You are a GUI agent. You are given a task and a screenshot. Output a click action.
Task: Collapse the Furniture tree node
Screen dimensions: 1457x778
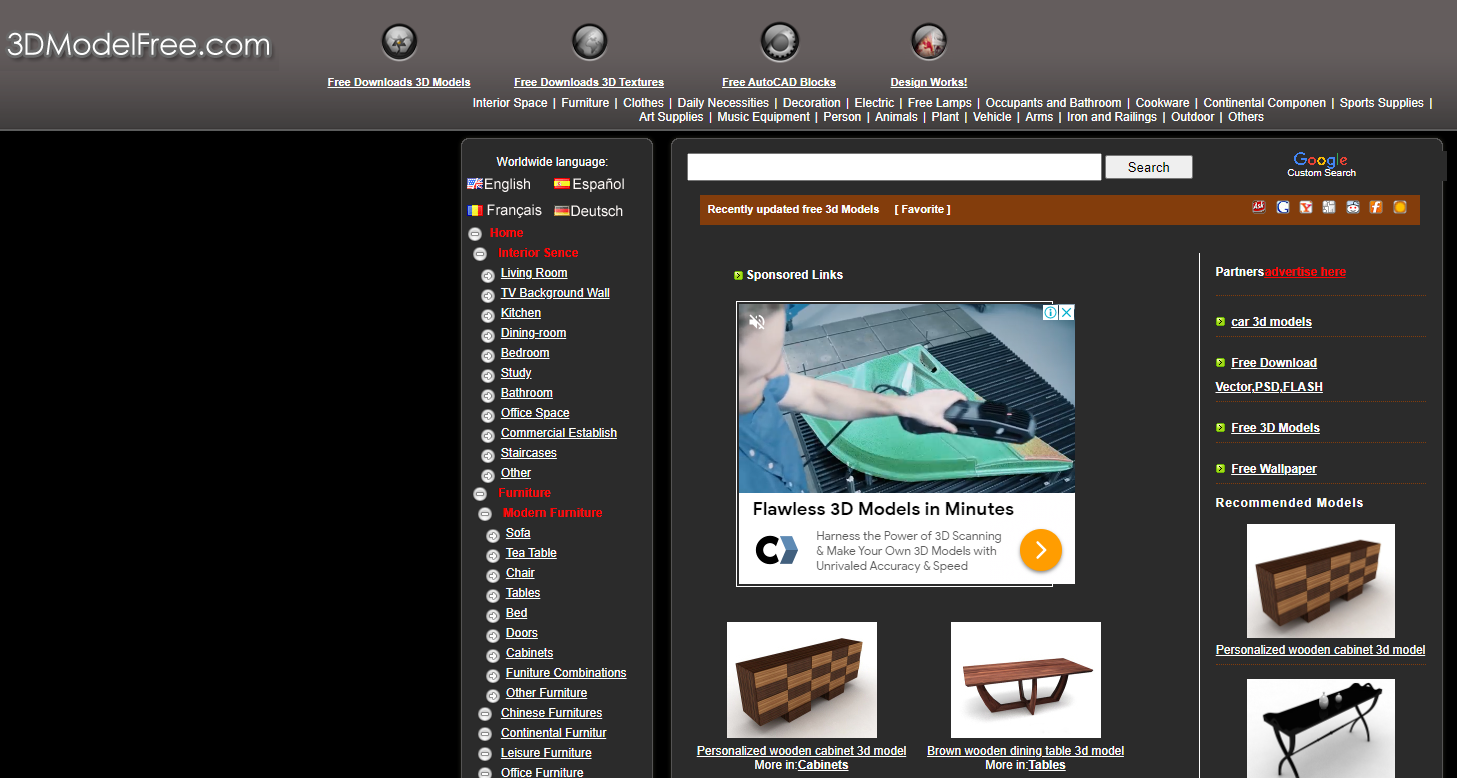pyautogui.click(x=480, y=494)
